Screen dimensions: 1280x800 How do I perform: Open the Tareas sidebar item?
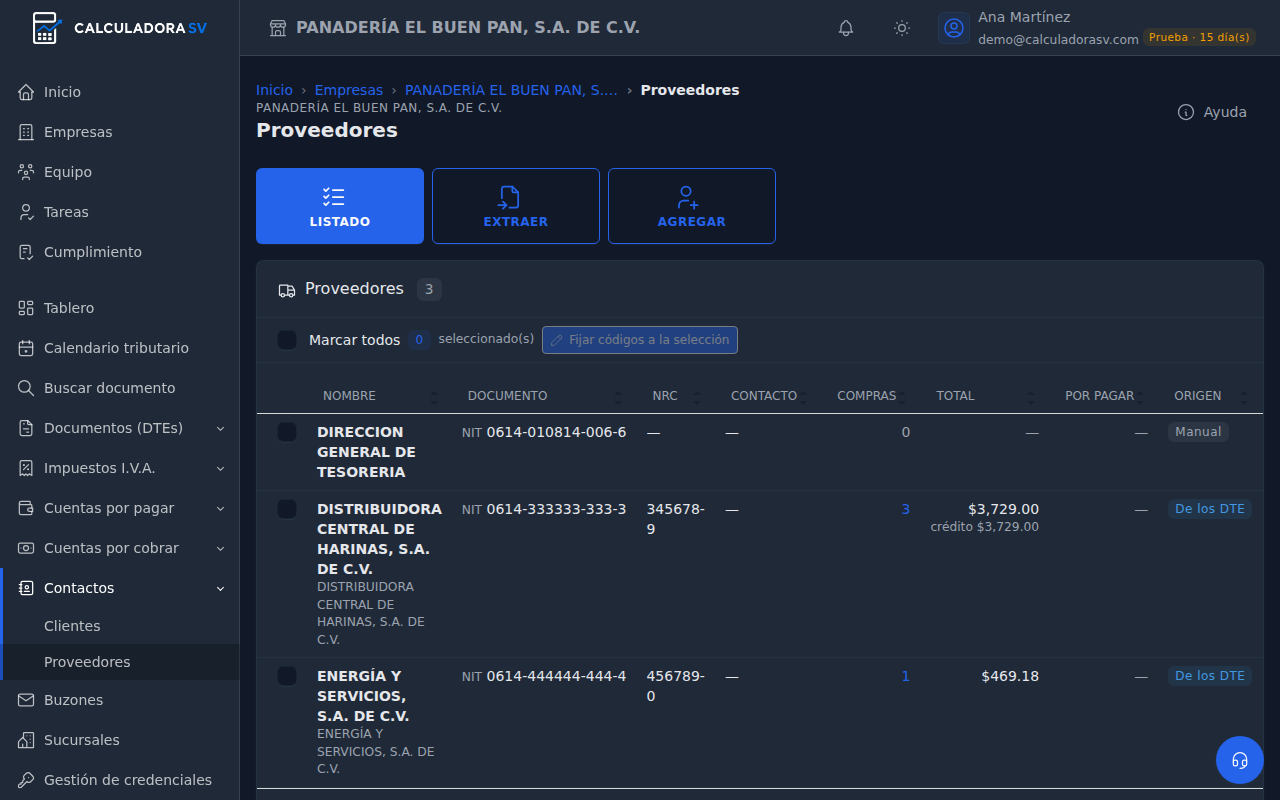click(120, 212)
